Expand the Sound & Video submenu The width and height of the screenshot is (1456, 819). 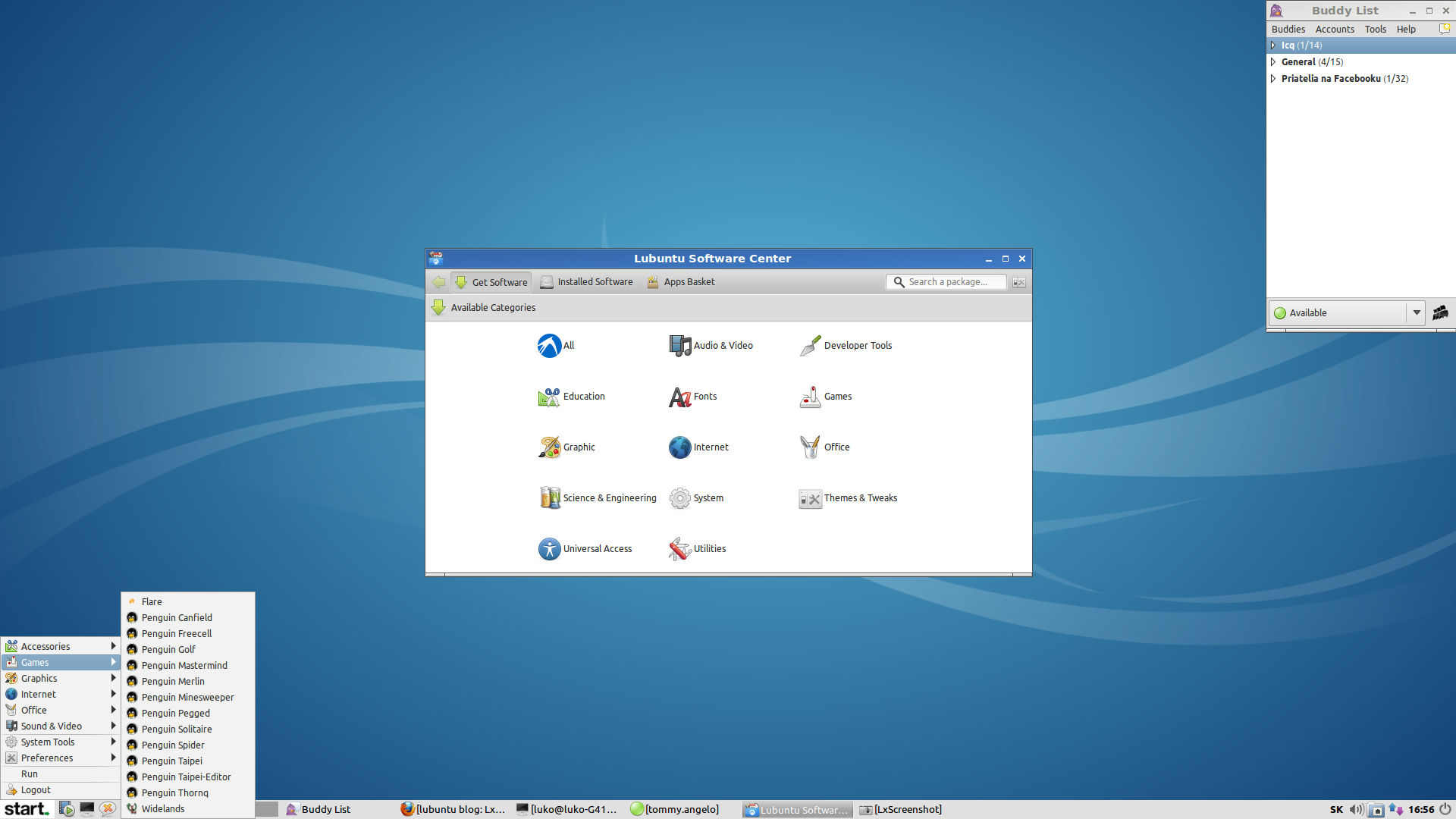click(x=61, y=726)
